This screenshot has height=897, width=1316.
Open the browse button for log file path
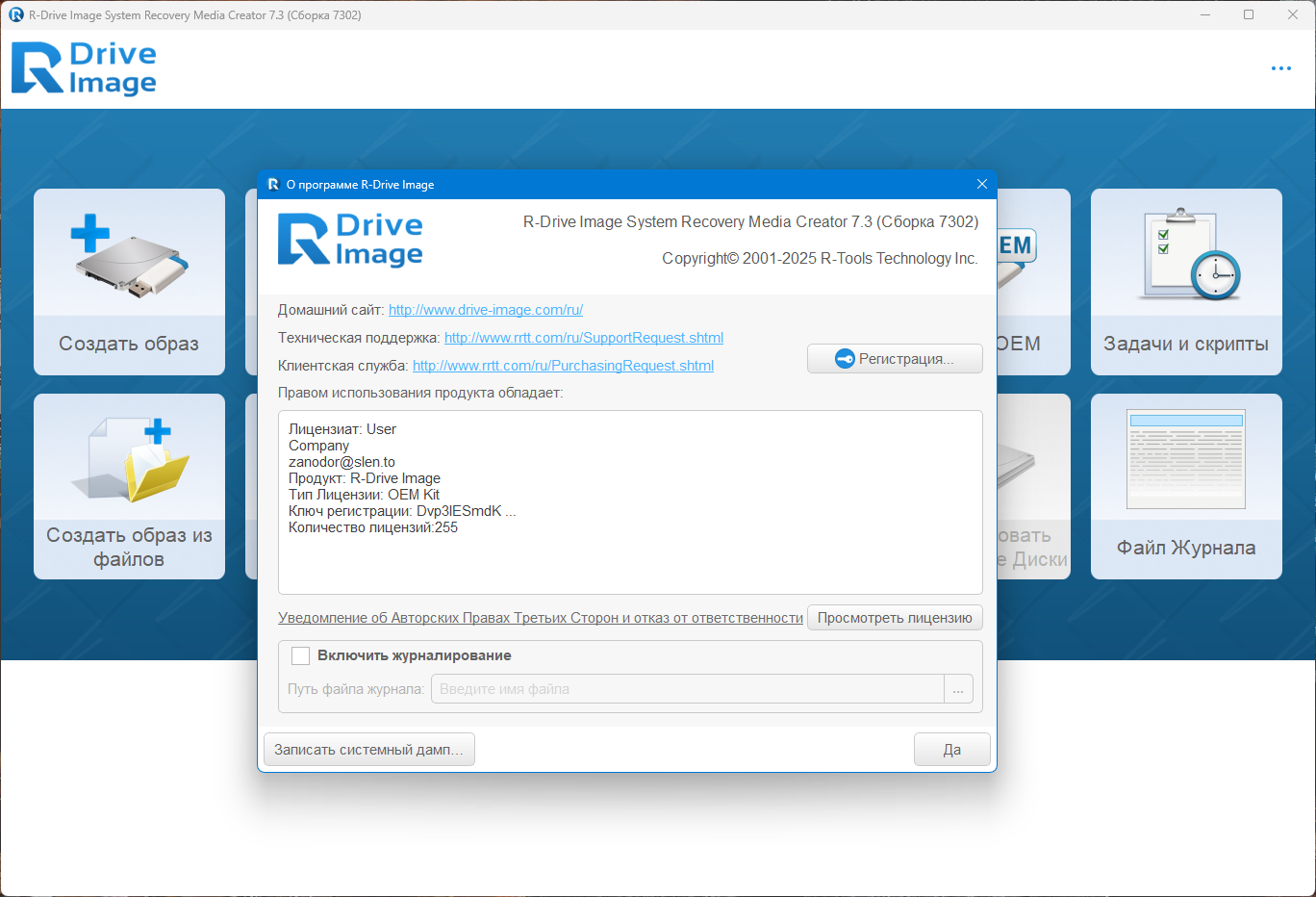[x=958, y=689]
